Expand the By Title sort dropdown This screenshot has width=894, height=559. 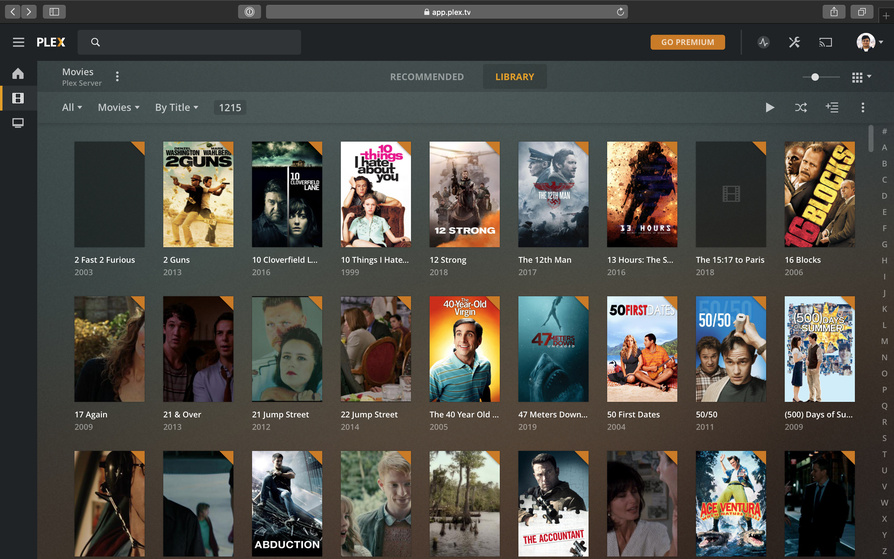pos(177,107)
